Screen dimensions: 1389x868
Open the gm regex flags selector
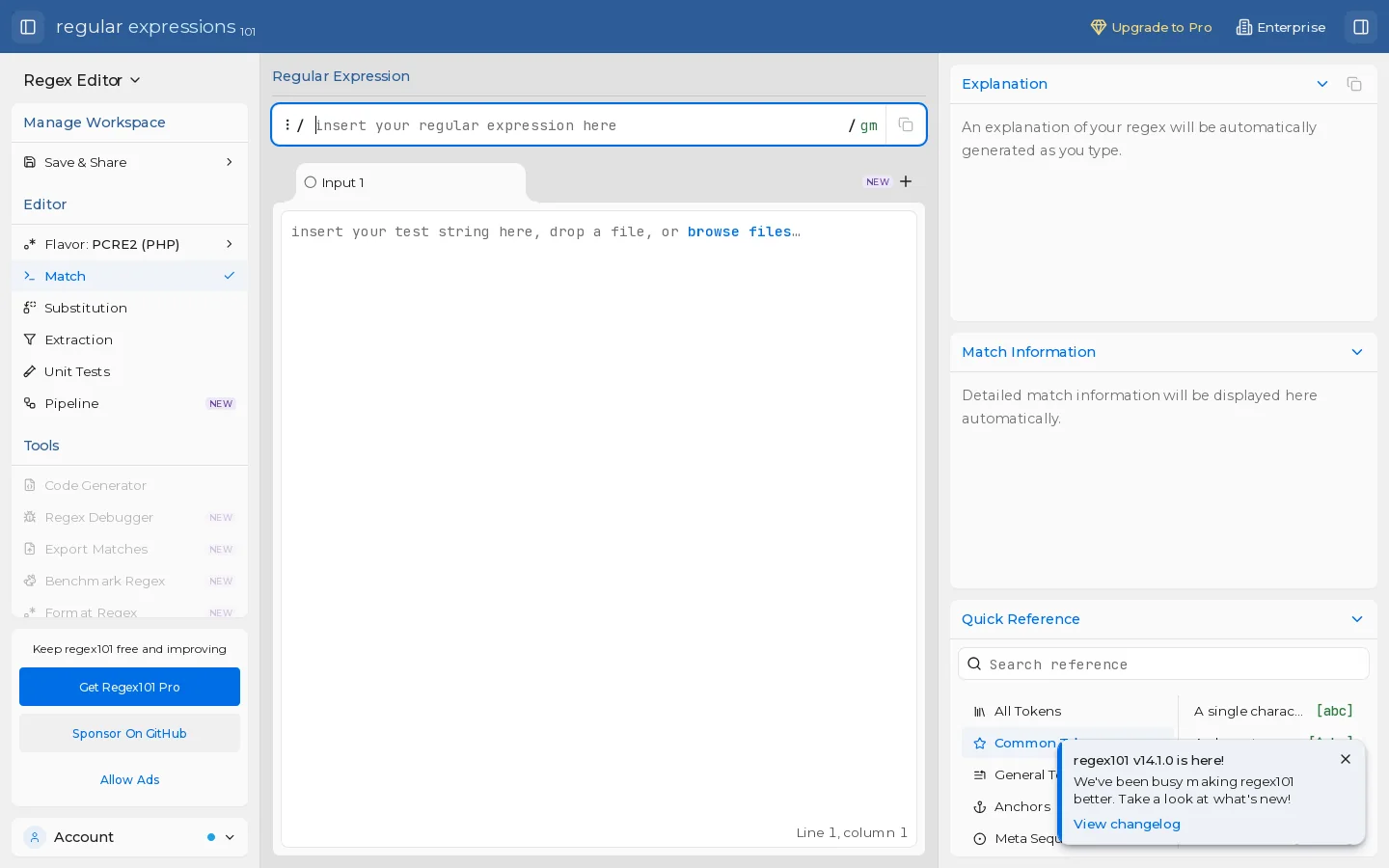869,125
